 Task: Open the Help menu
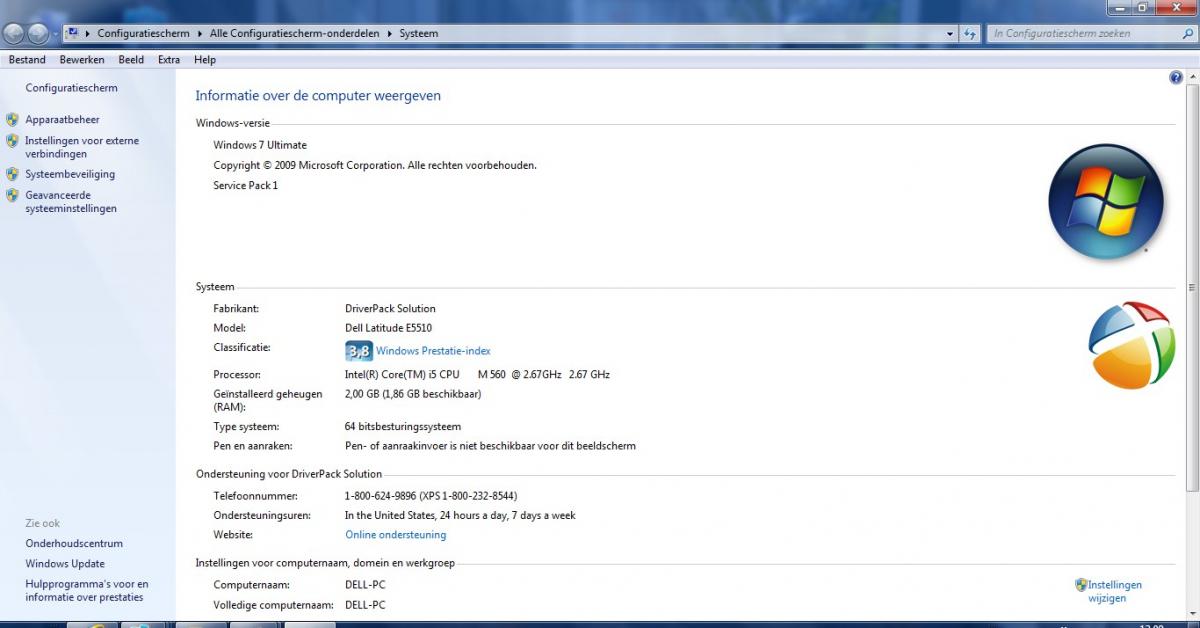point(205,60)
